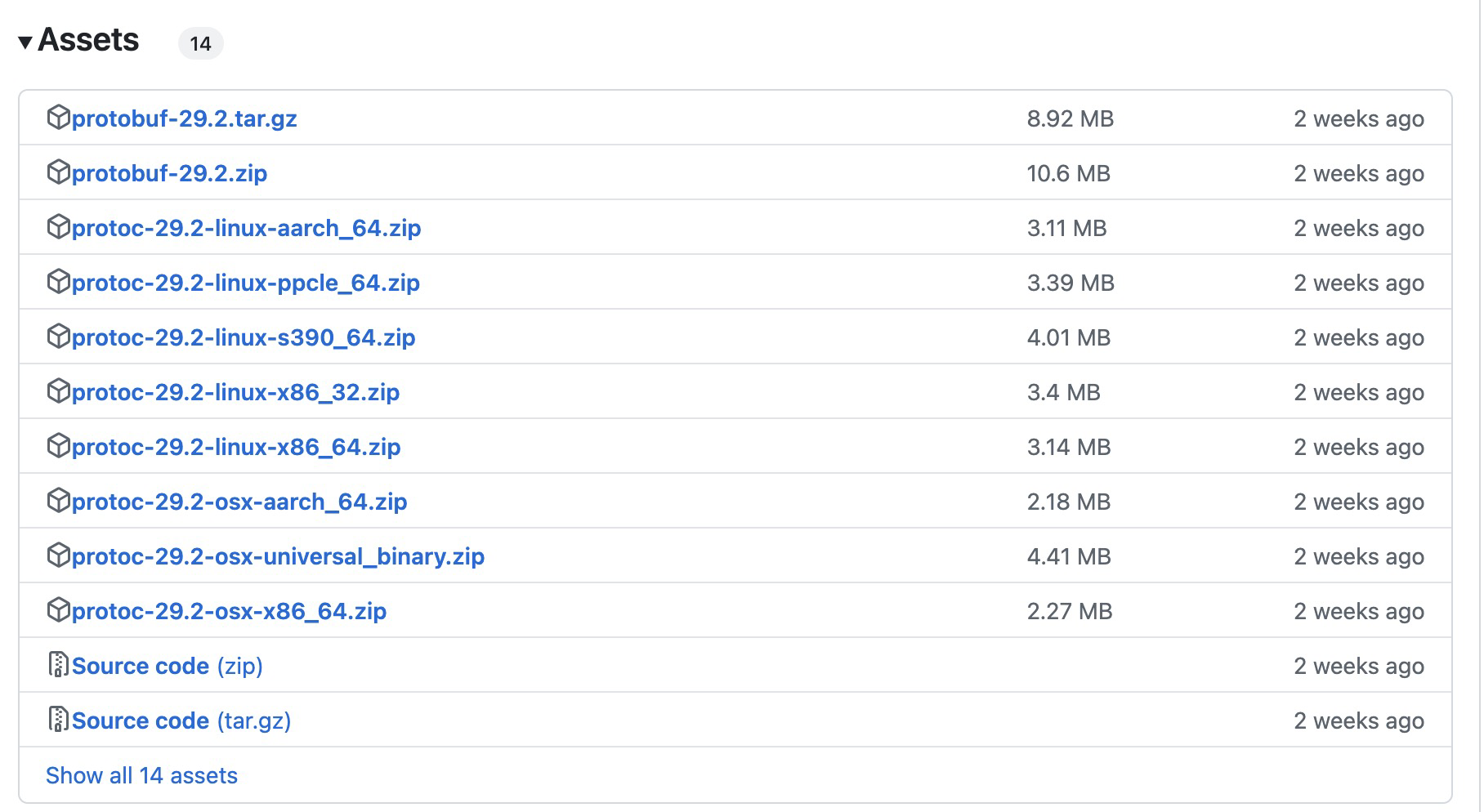Download protoc-29.2-osx-universal_binary.zip
This screenshot has height=812, width=1484.
[x=278, y=557]
